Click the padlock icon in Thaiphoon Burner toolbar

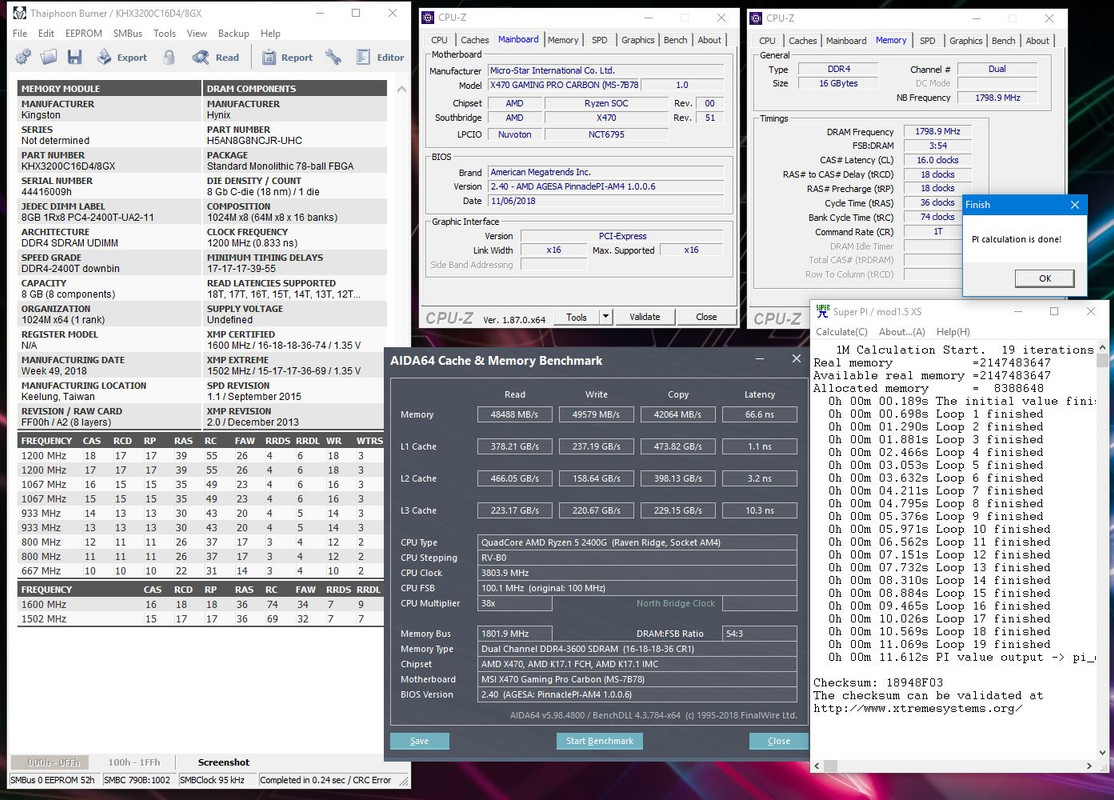[x=168, y=57]
